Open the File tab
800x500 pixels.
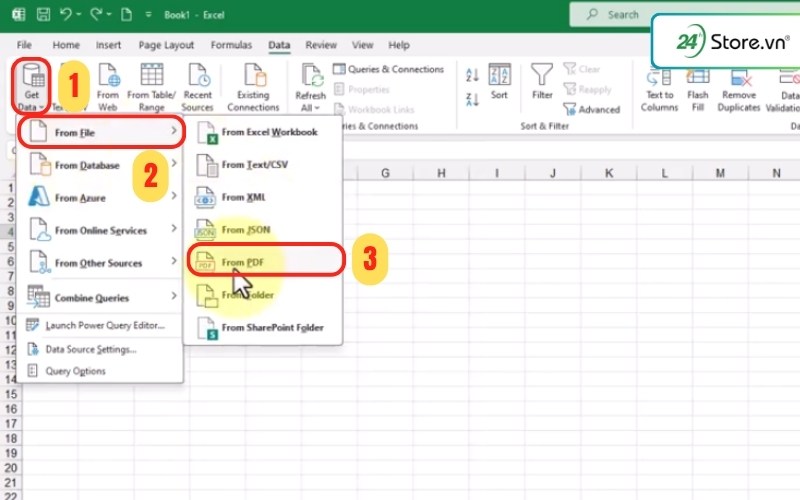coord(24,45)
